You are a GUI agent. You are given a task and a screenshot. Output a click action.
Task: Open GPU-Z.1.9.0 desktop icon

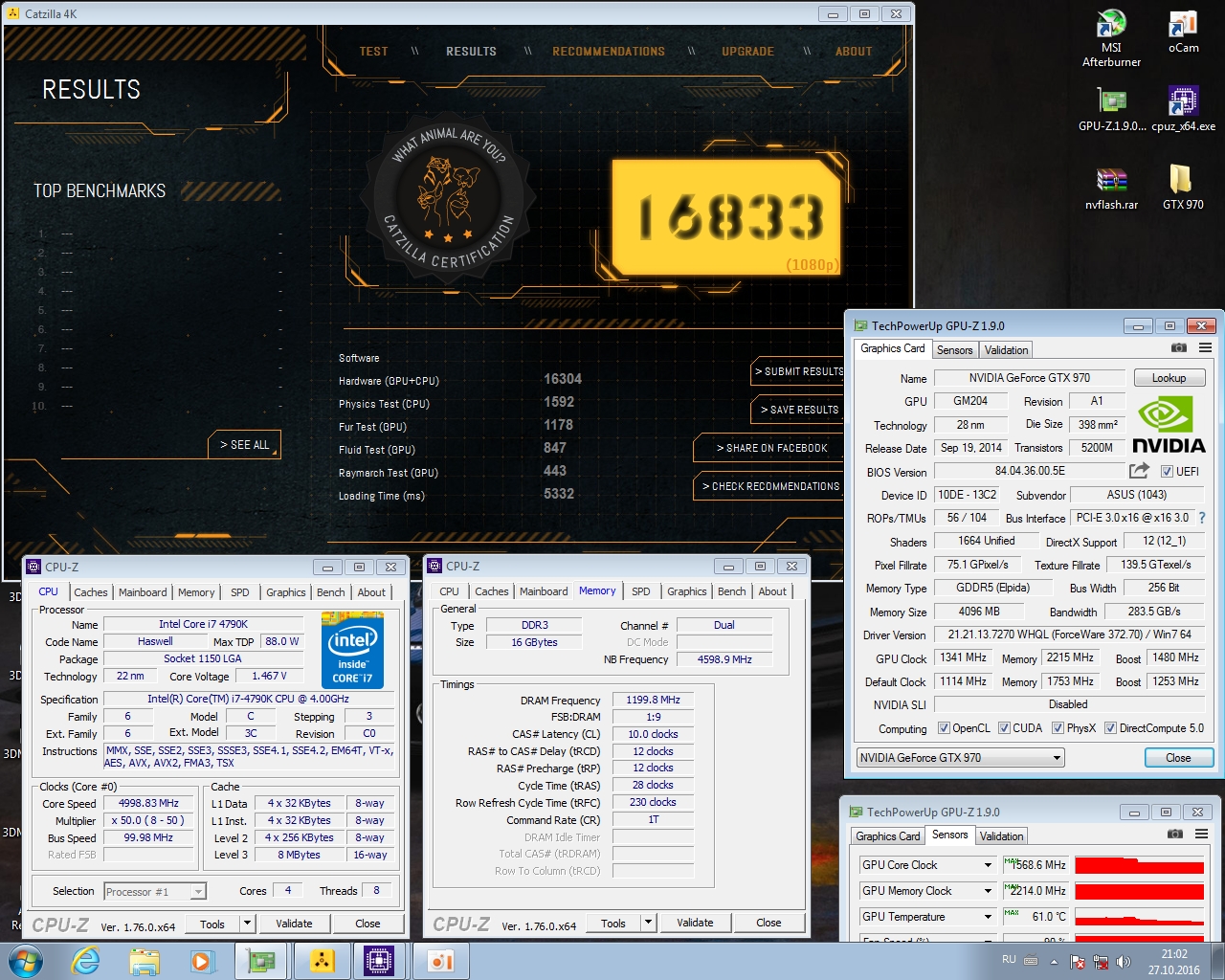(x=1111, y=109)
